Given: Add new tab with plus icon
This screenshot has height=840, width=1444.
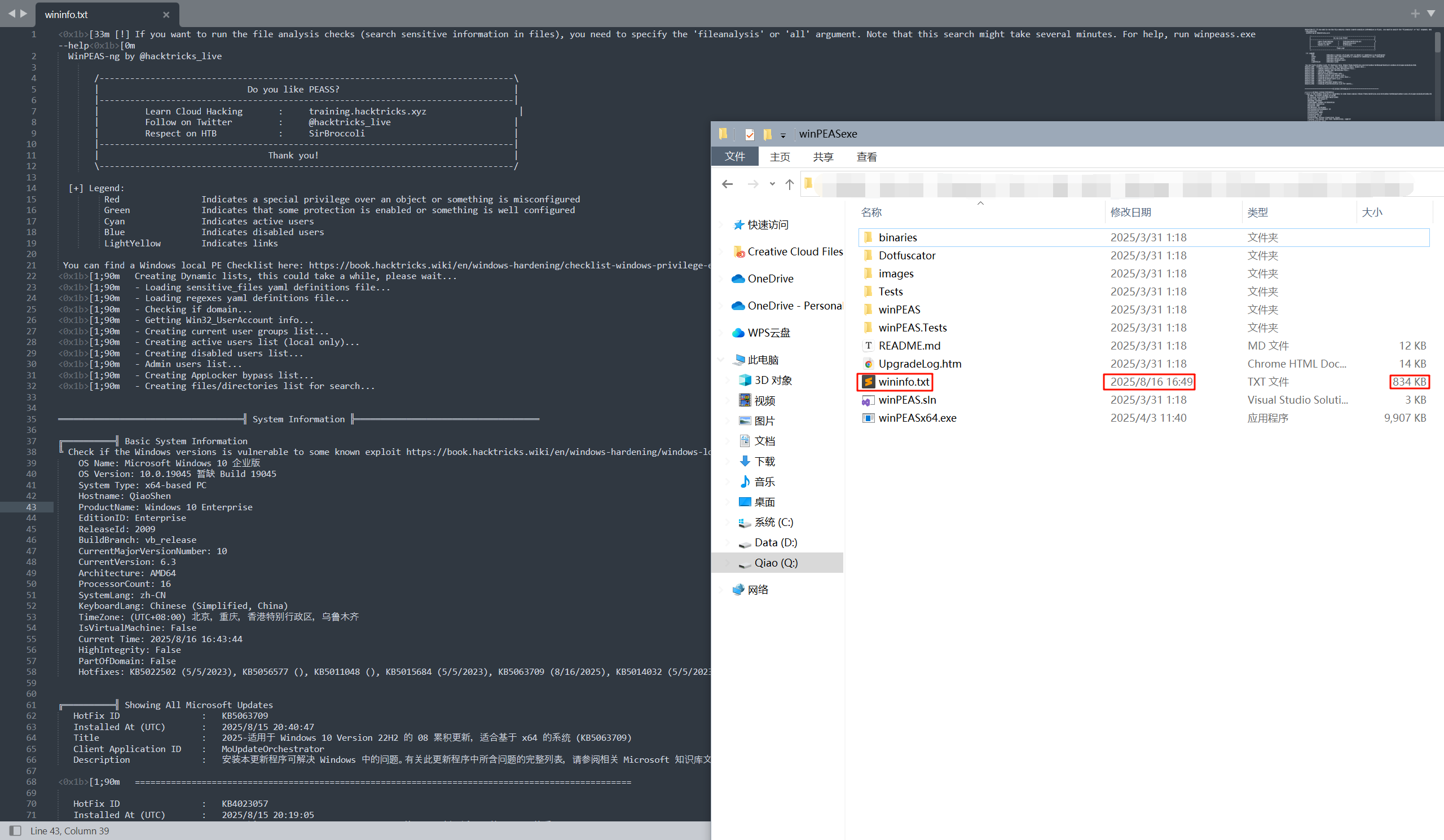Looking at the screenshot, I should click(1415, 13).
